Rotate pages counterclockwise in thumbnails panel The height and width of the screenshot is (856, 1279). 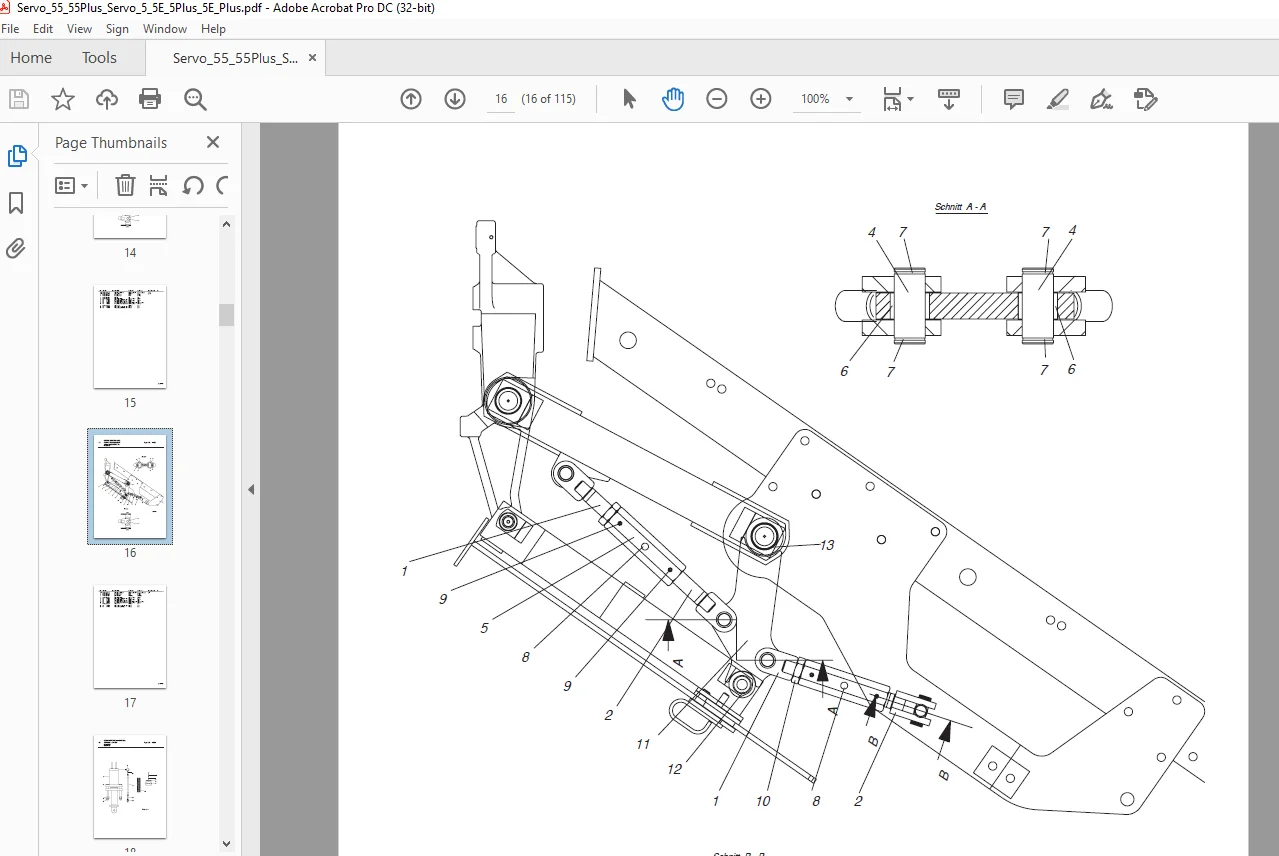(193, 185)
